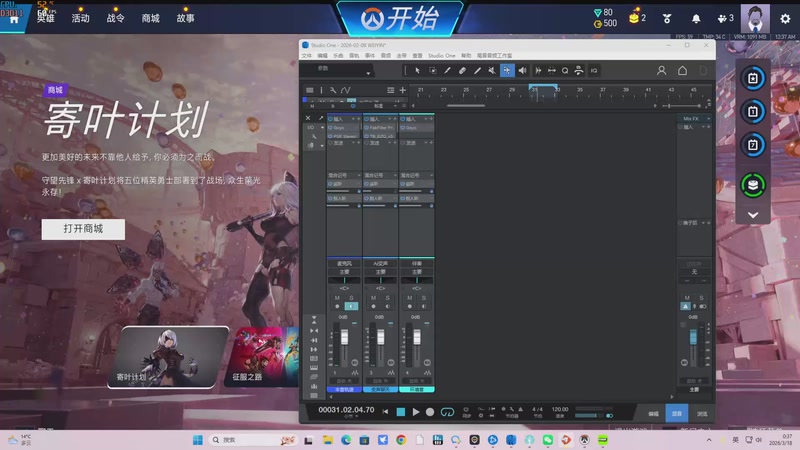Screen dimensions: 800x450
Task: Adjust the timeline horizontal zoom slider
Action: coord(683,106)
